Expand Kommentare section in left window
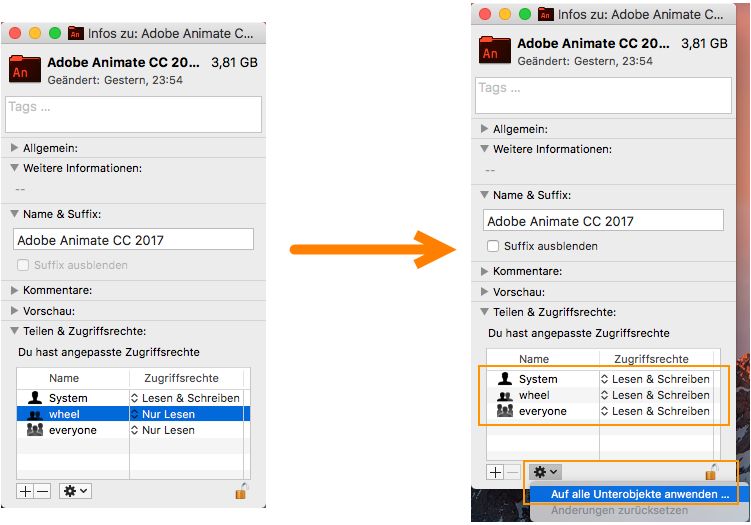Viewport: 751px width, 525px height. [14, 290]
